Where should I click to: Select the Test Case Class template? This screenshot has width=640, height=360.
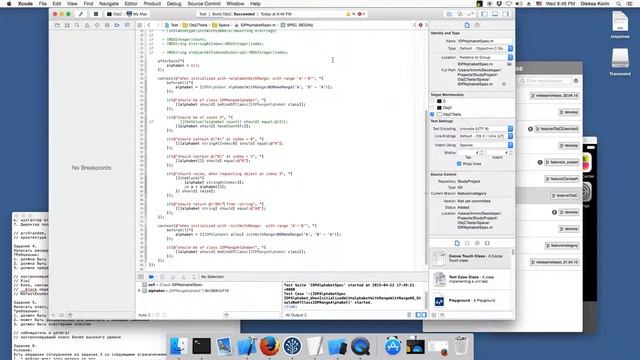pyautogui.click(x=470, y=279)
